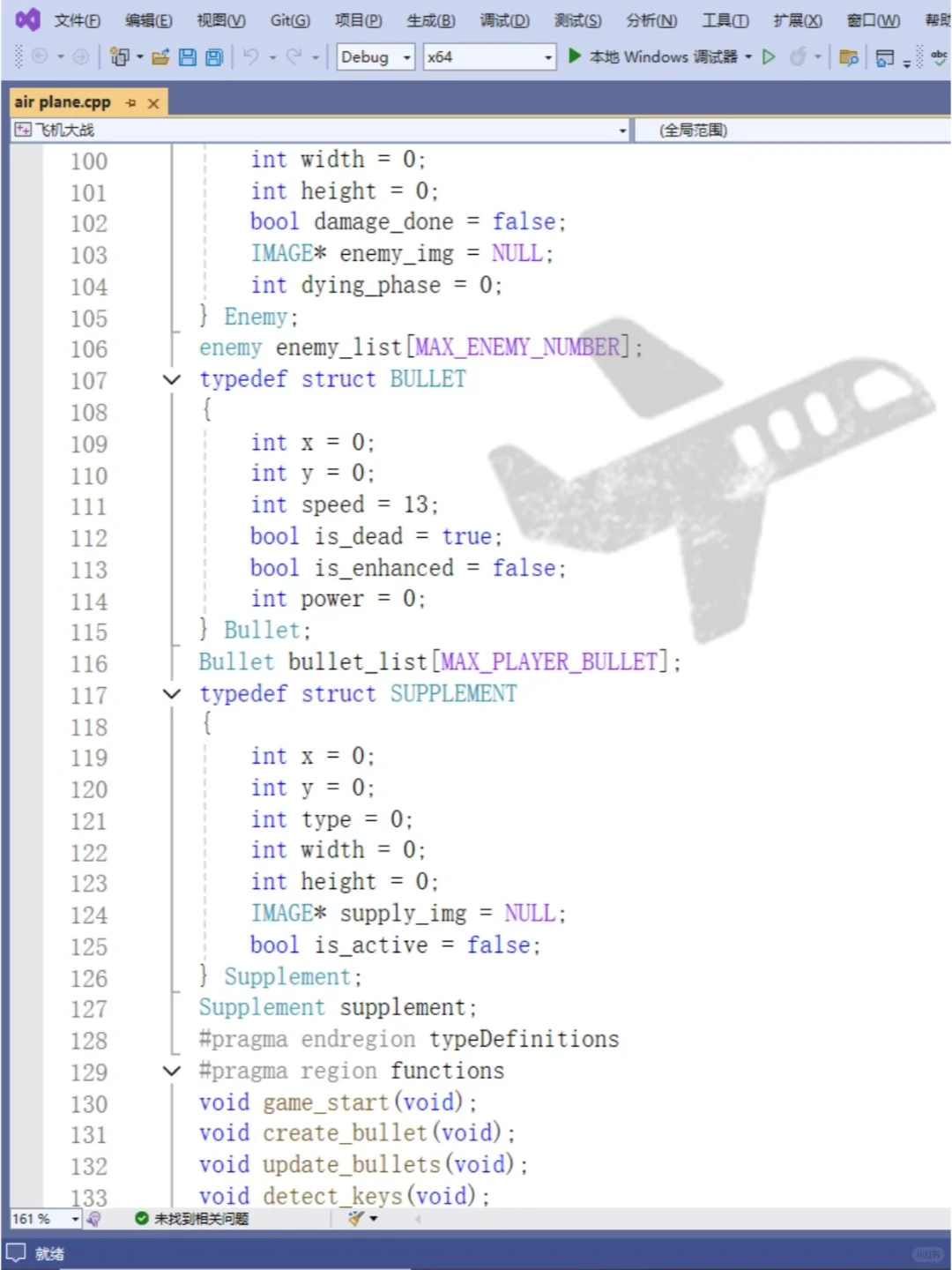
Task: Click the line 'void game_start(void);'
Action: 338,1102
